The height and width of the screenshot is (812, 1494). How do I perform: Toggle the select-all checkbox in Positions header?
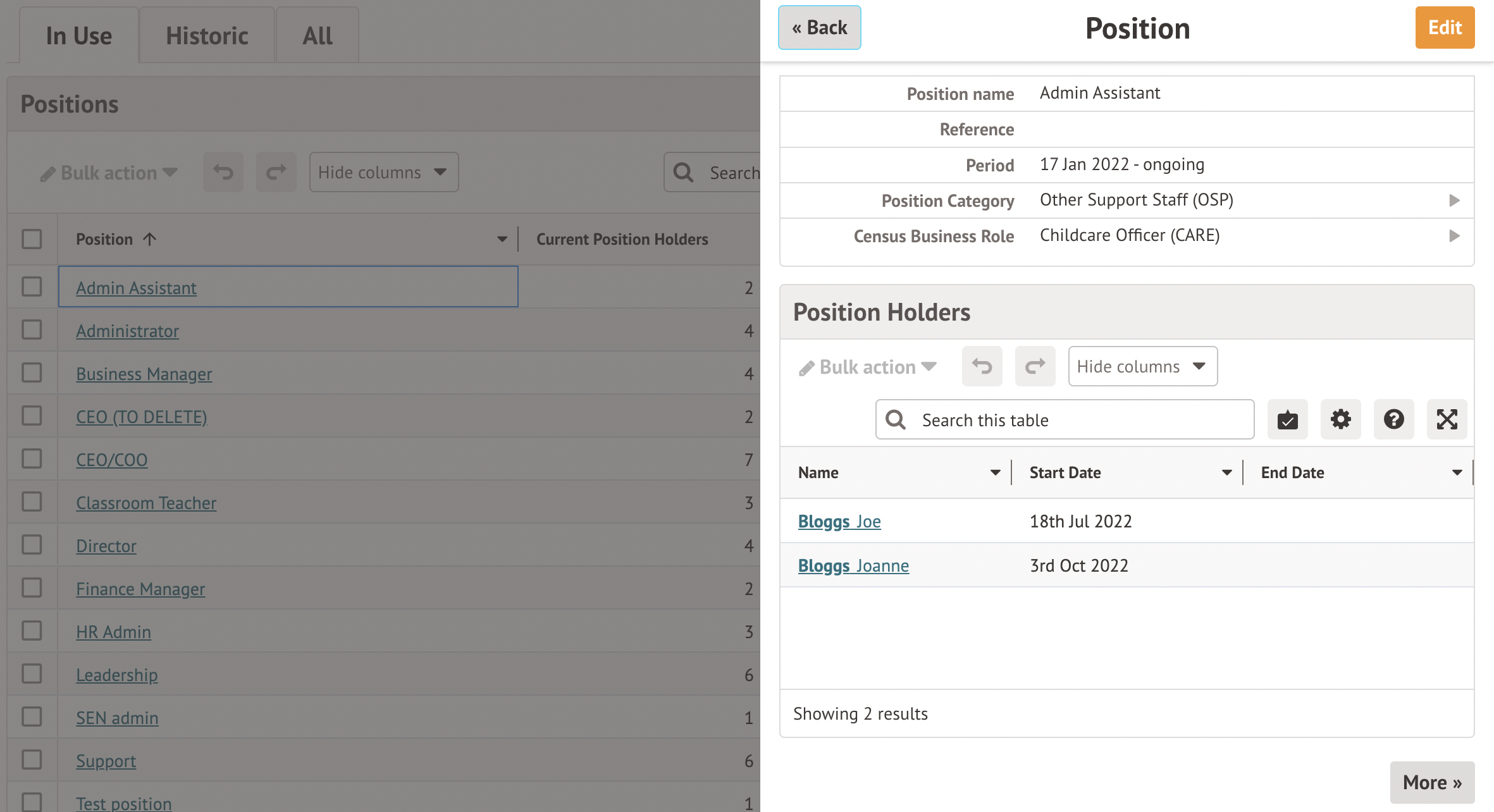(32, 239)
